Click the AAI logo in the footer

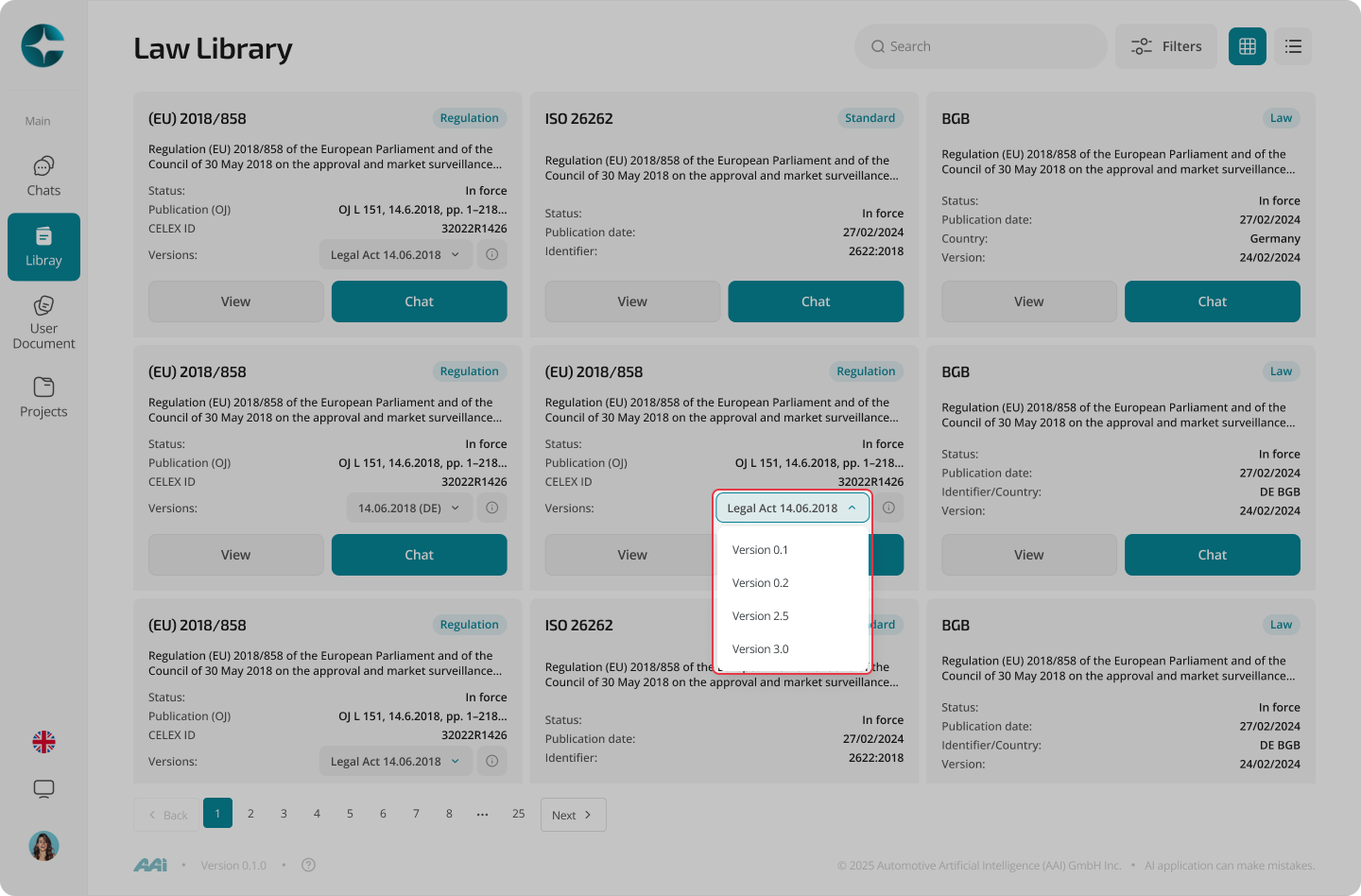150,865
